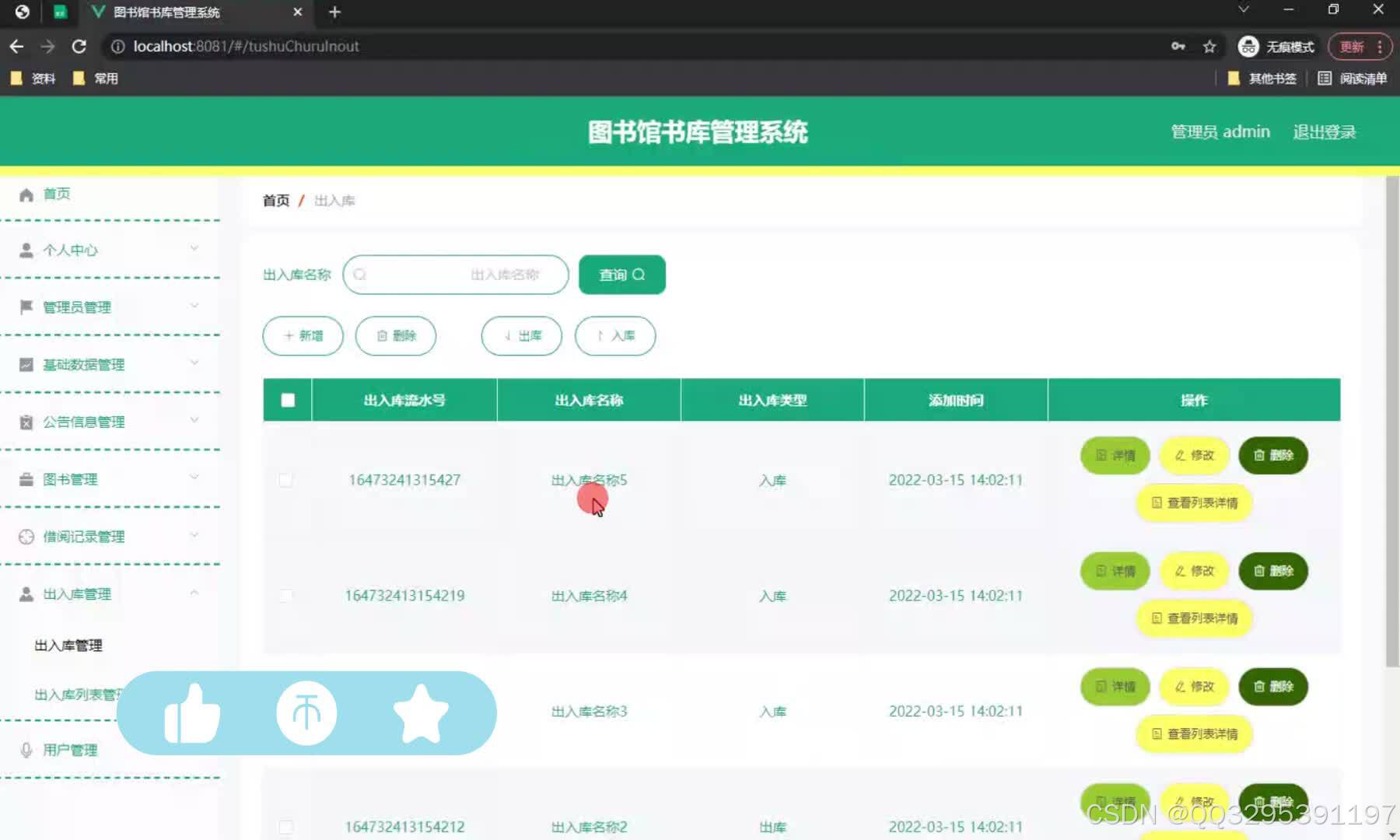
Task: Close the 图书馆书库管理系统 browser tab
Action: [x=297, y=12]
